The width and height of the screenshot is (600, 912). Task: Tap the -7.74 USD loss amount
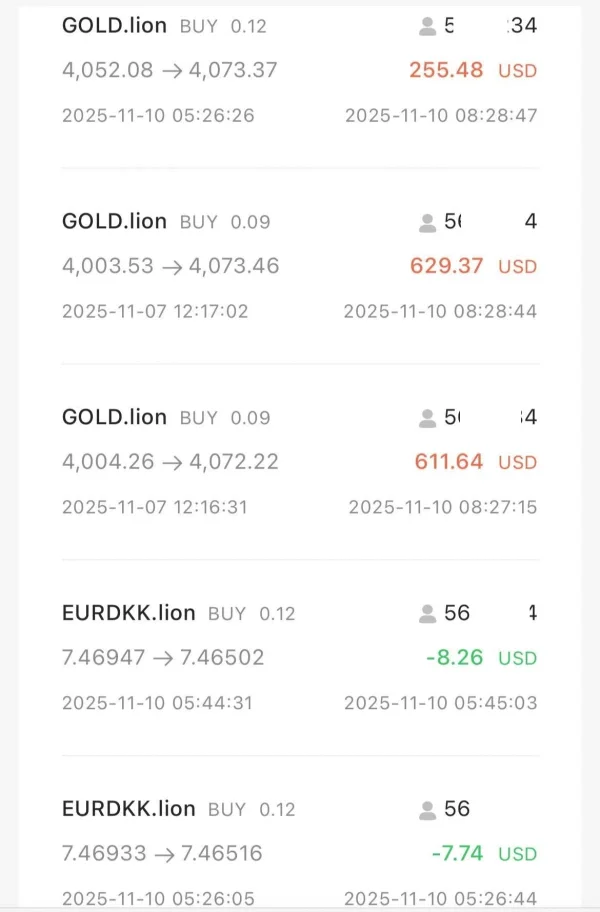click(457, 854)
